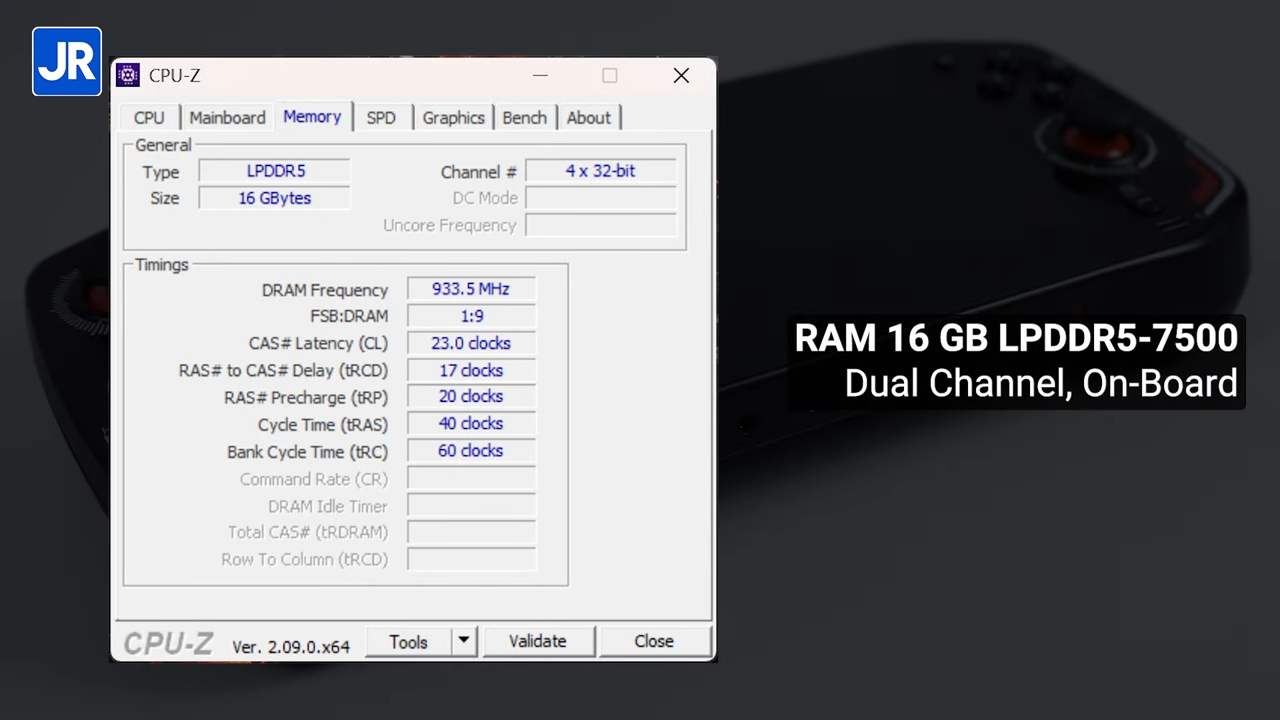Click the Channel # field 4 x 32-bit
Image resolution: width=1280 pixels, height=720 pixels.
click(600, 171)
